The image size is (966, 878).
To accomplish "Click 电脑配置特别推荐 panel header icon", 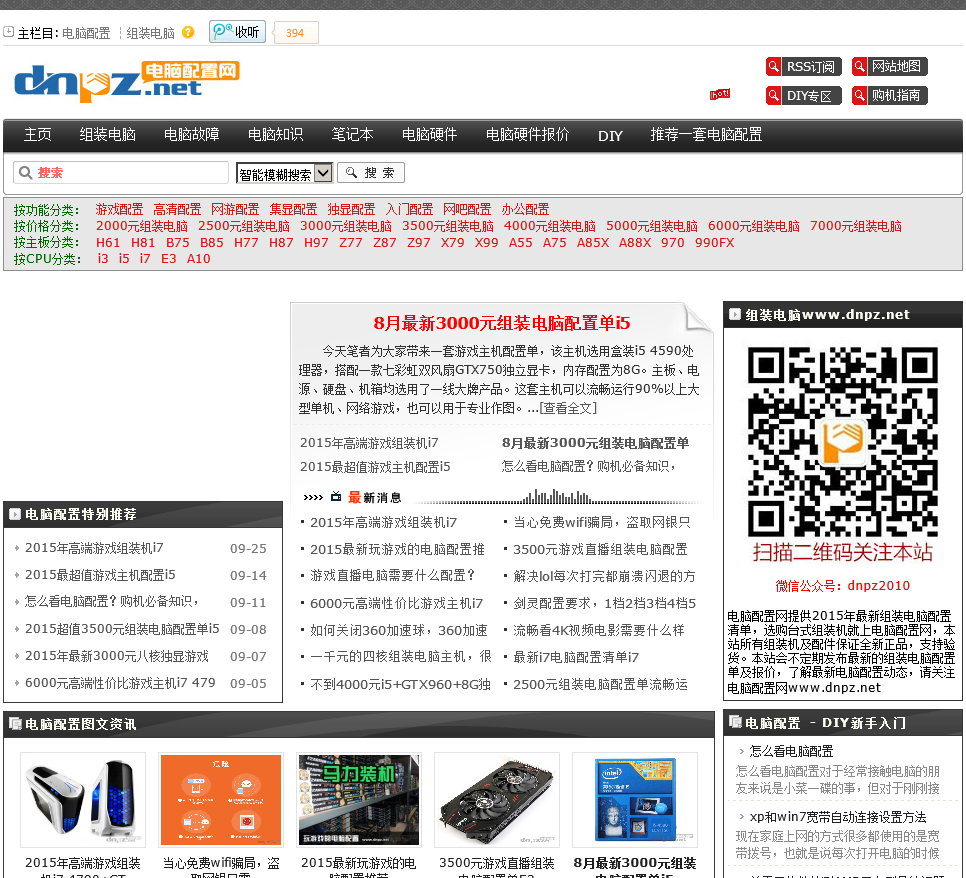I will click(15, 514).
